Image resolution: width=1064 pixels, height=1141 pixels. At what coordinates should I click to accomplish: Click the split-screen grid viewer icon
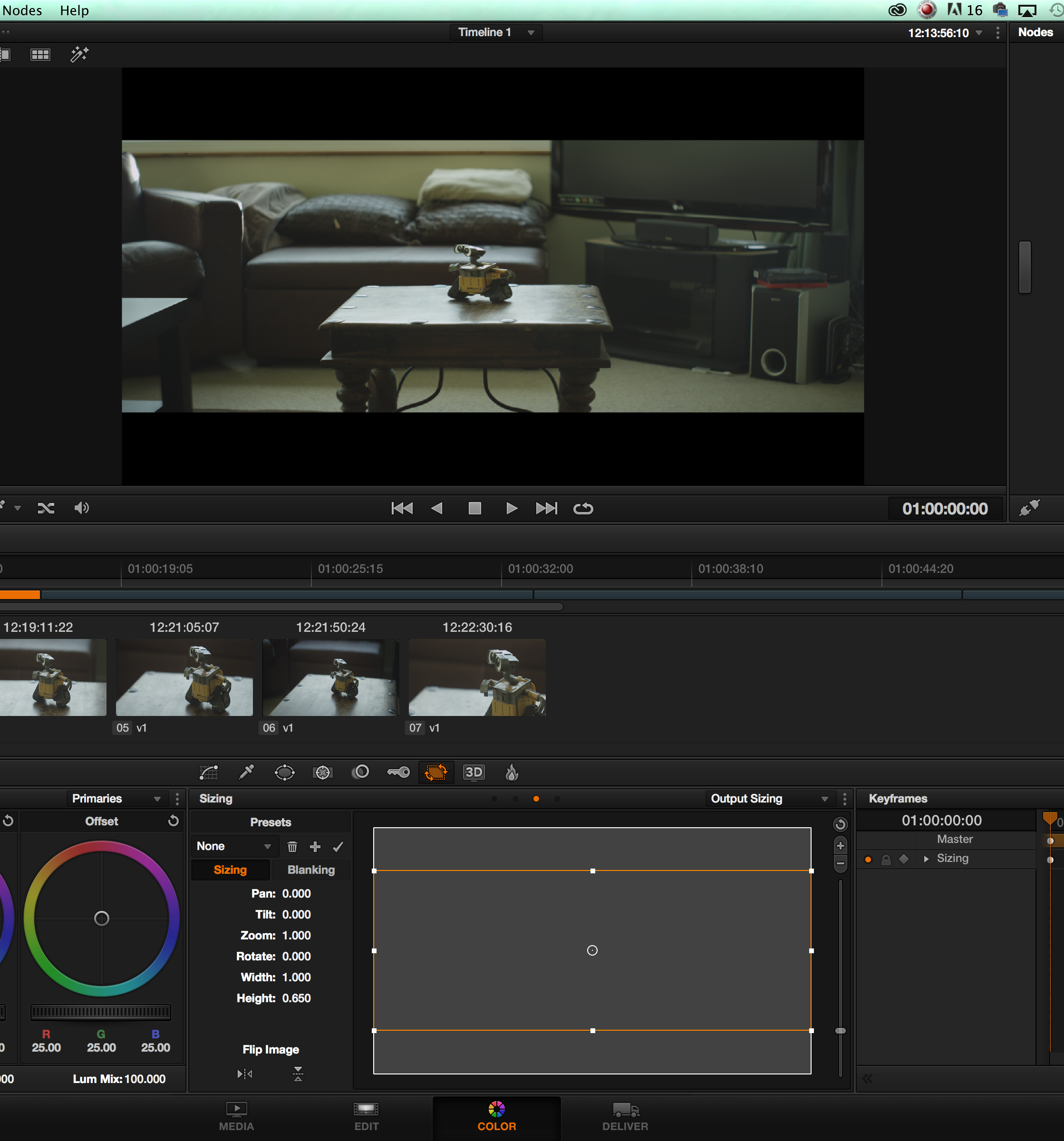point(40,55)
